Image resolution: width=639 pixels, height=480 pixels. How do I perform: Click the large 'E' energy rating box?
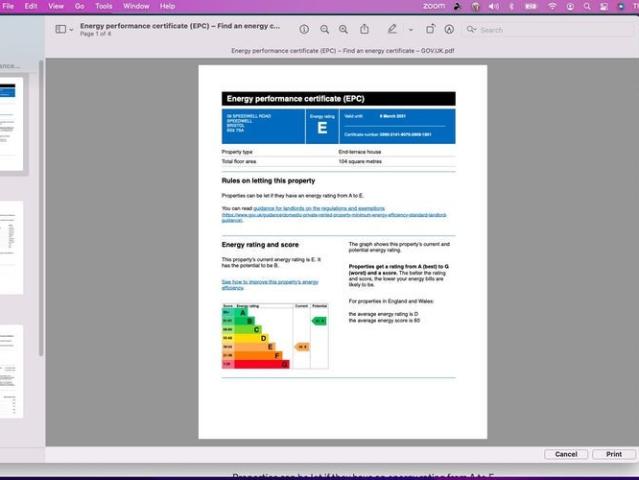click(322, 126)
